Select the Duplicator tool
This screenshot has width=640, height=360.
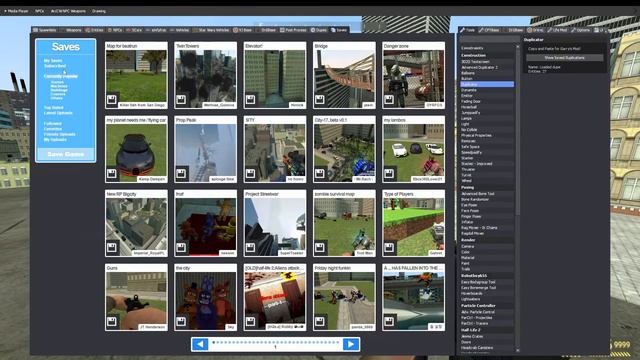(487, 84)
